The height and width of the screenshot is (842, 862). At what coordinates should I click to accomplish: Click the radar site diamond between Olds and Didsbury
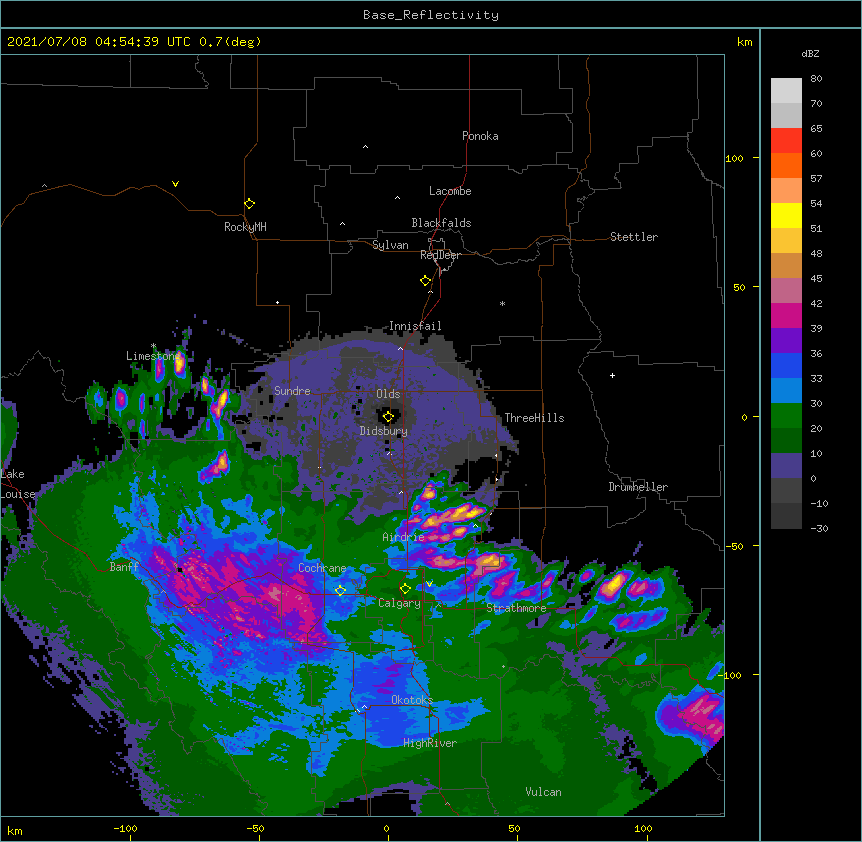pos(389,417)
